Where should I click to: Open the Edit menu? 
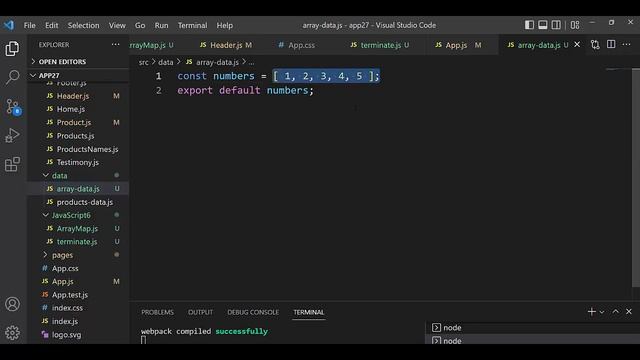(51, 25)
